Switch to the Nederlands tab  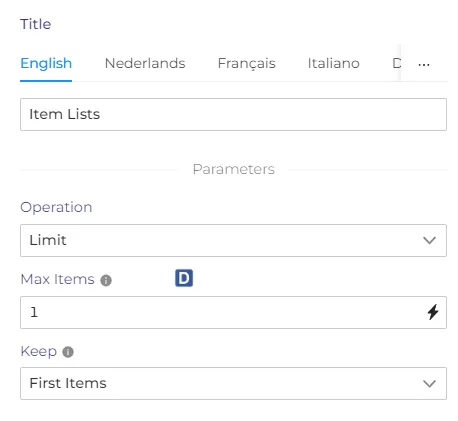click(145, 63)
